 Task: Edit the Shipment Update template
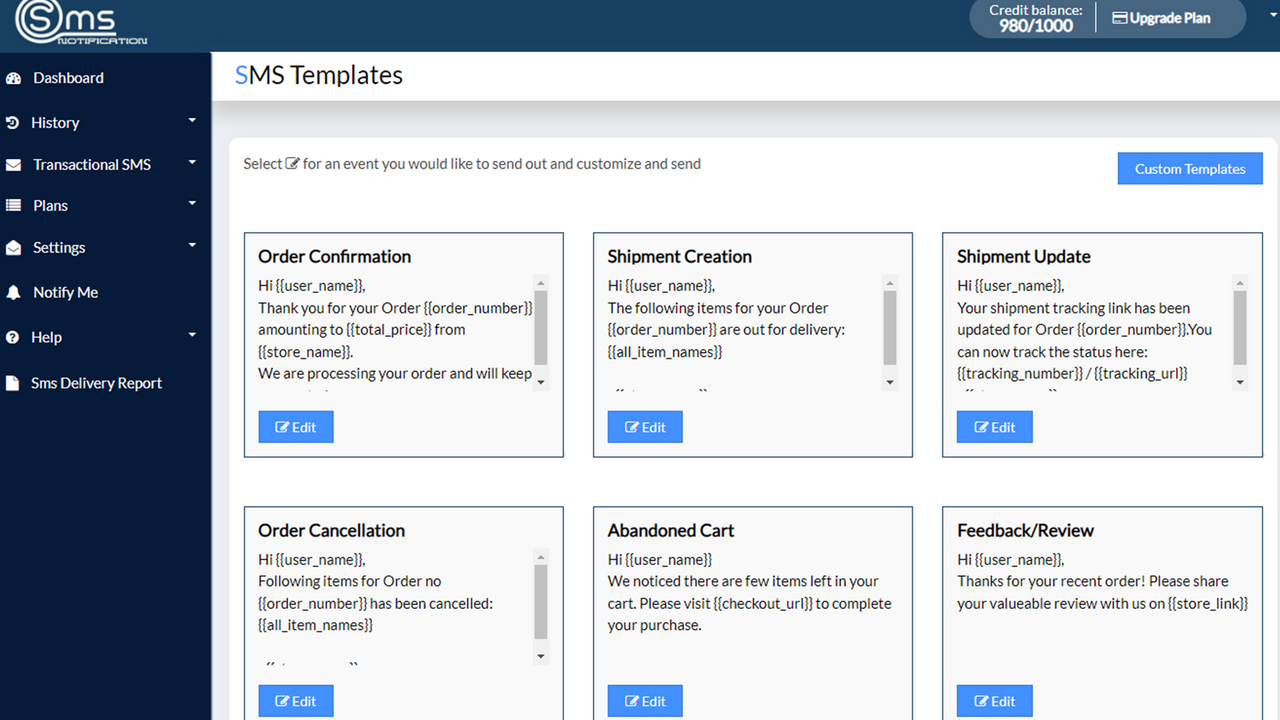[x=995, y=427]
